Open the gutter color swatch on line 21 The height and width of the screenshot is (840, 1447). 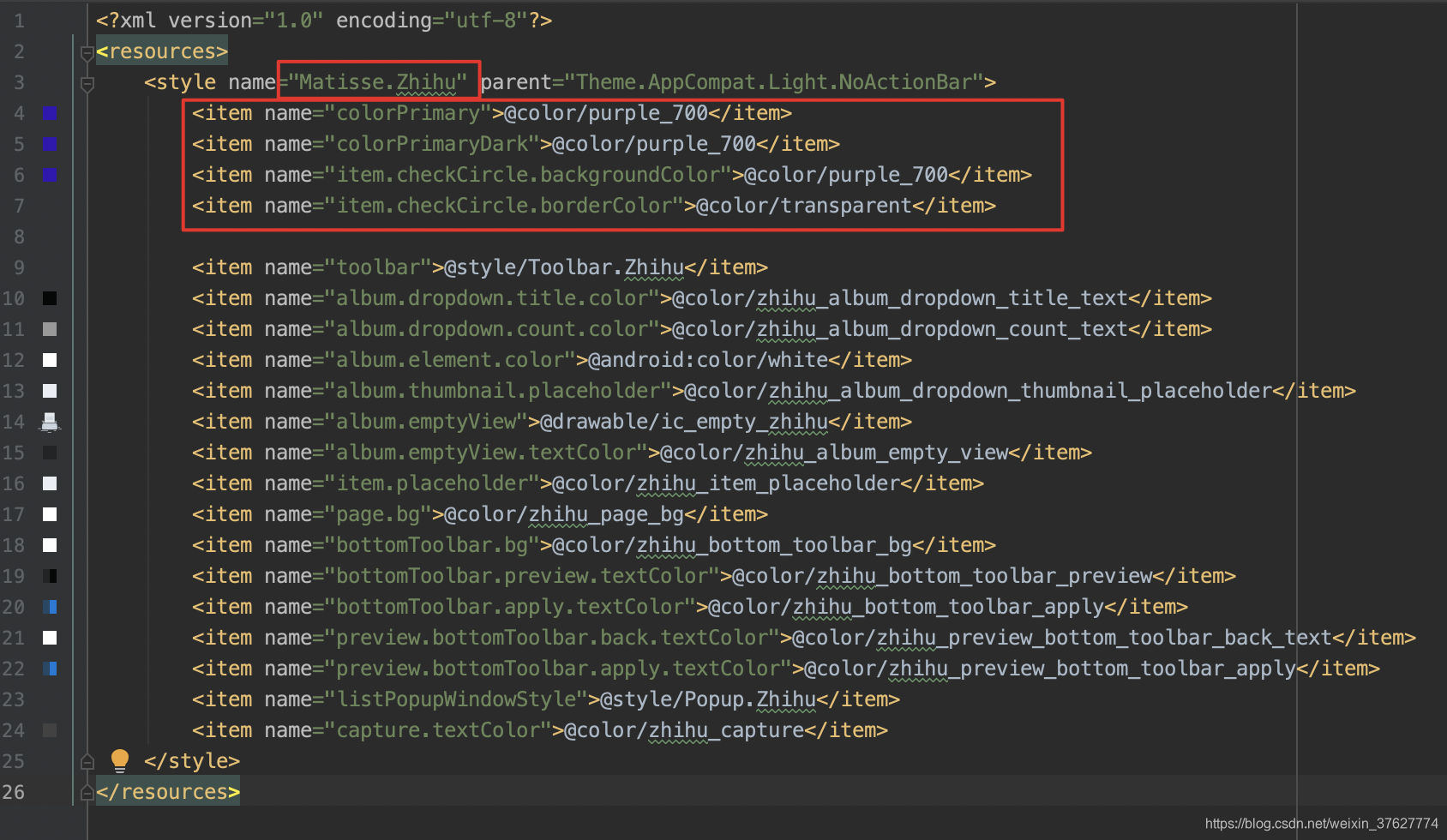pyautogui.click(x=50, y=638)
